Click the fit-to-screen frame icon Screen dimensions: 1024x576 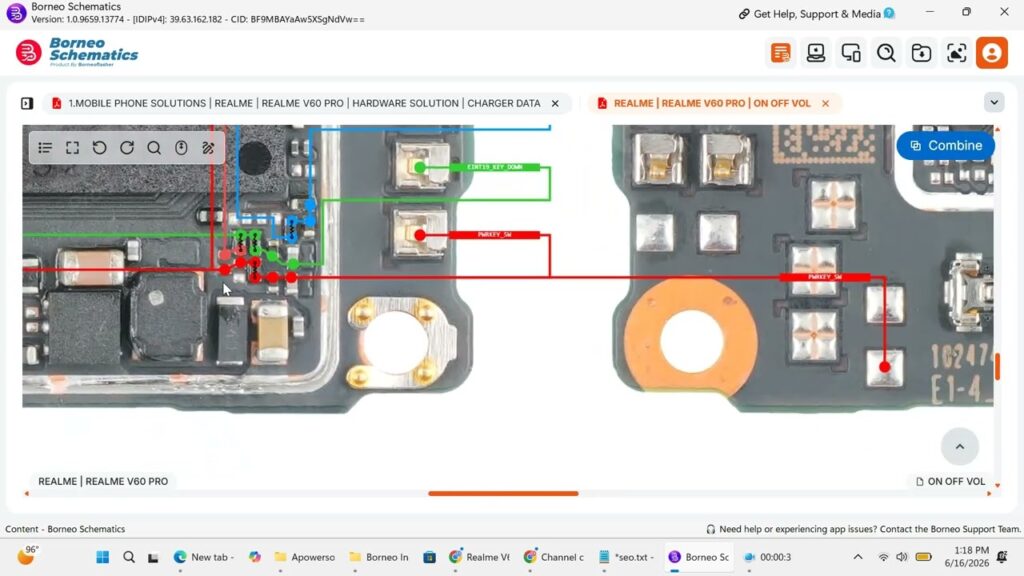pos(72,148)
